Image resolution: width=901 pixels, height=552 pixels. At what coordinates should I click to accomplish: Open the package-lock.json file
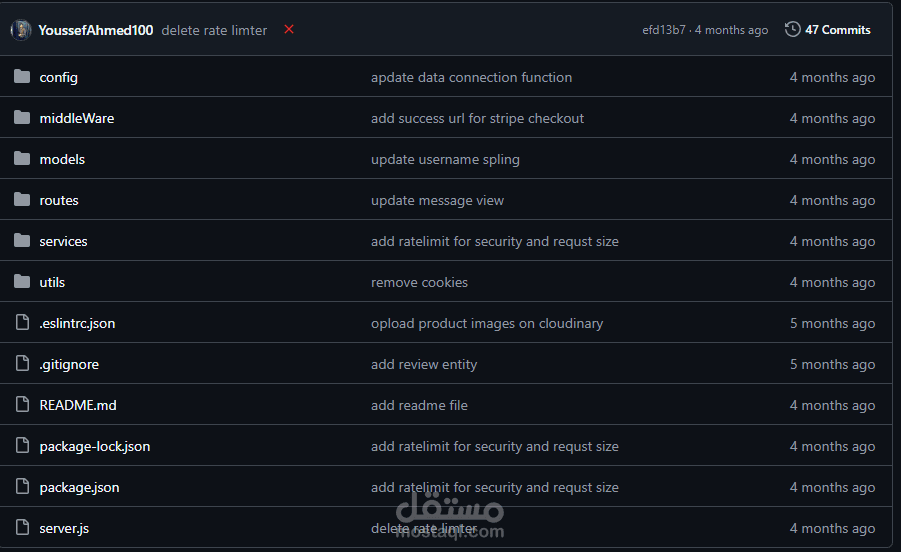(95, 446)
